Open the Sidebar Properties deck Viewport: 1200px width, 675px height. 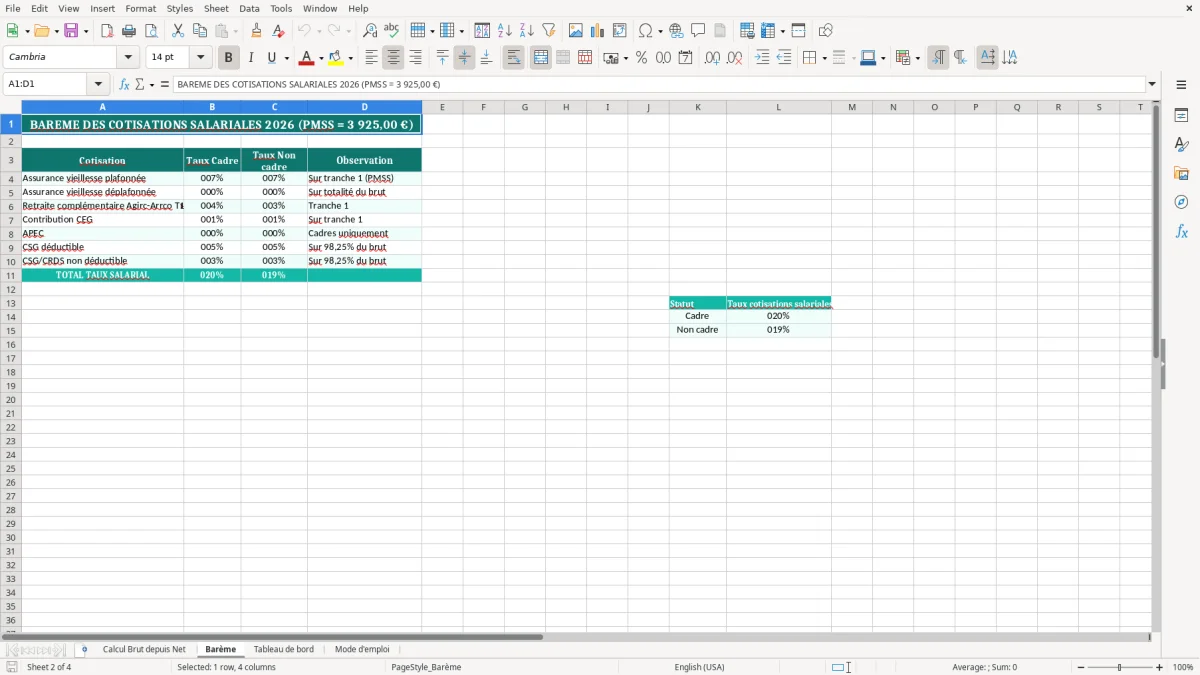pyautogui.click(x=1181, y=115)
